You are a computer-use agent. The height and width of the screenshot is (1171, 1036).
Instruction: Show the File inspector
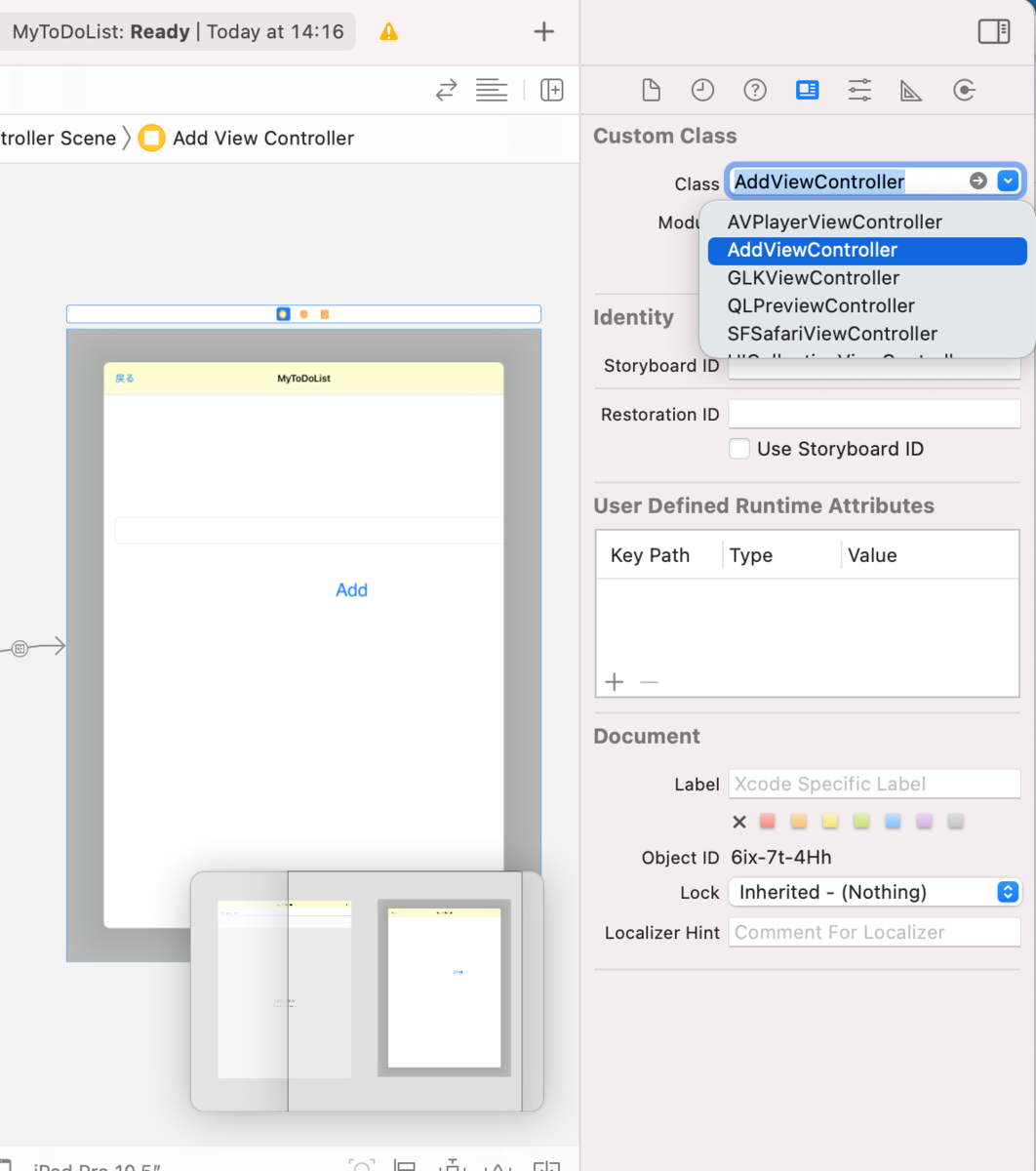pos(651,91)
